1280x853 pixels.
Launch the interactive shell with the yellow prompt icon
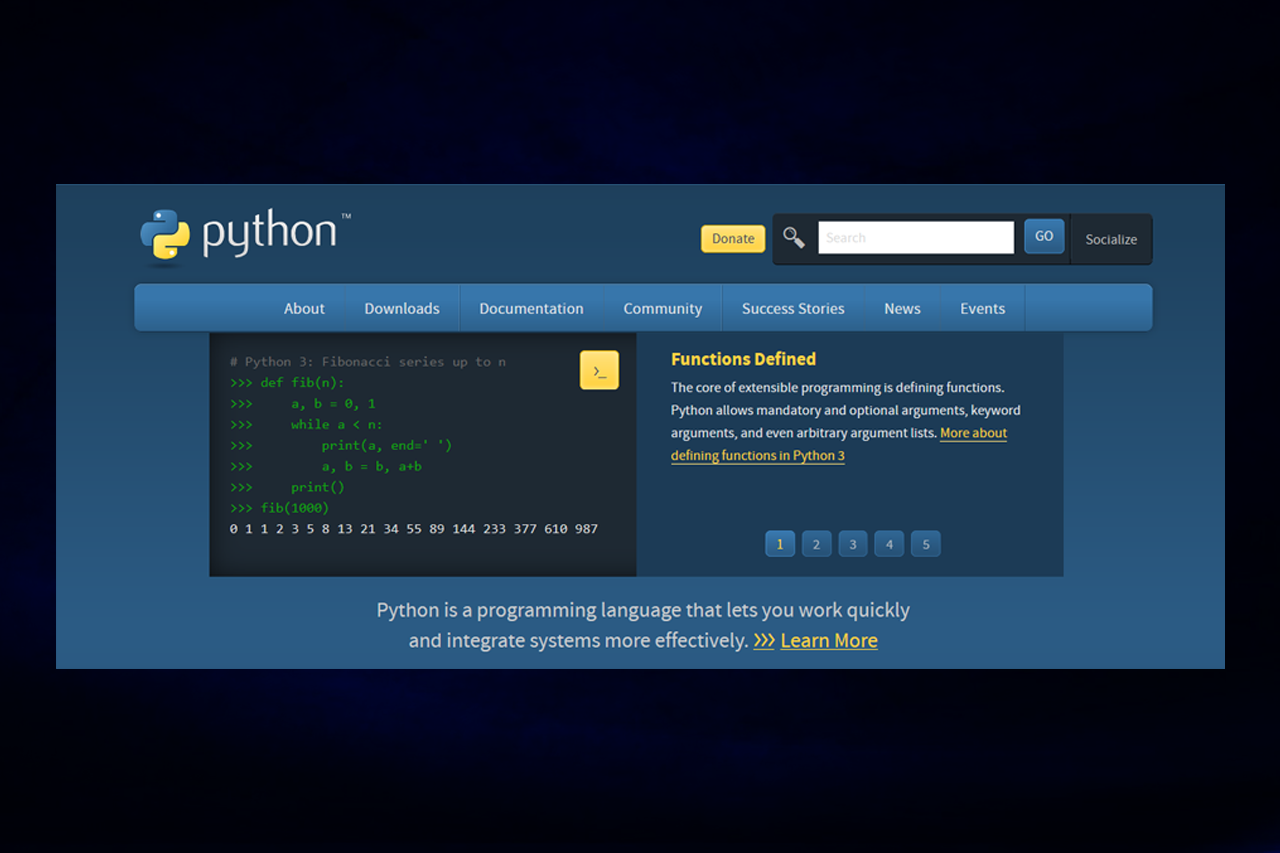[599, 370]
